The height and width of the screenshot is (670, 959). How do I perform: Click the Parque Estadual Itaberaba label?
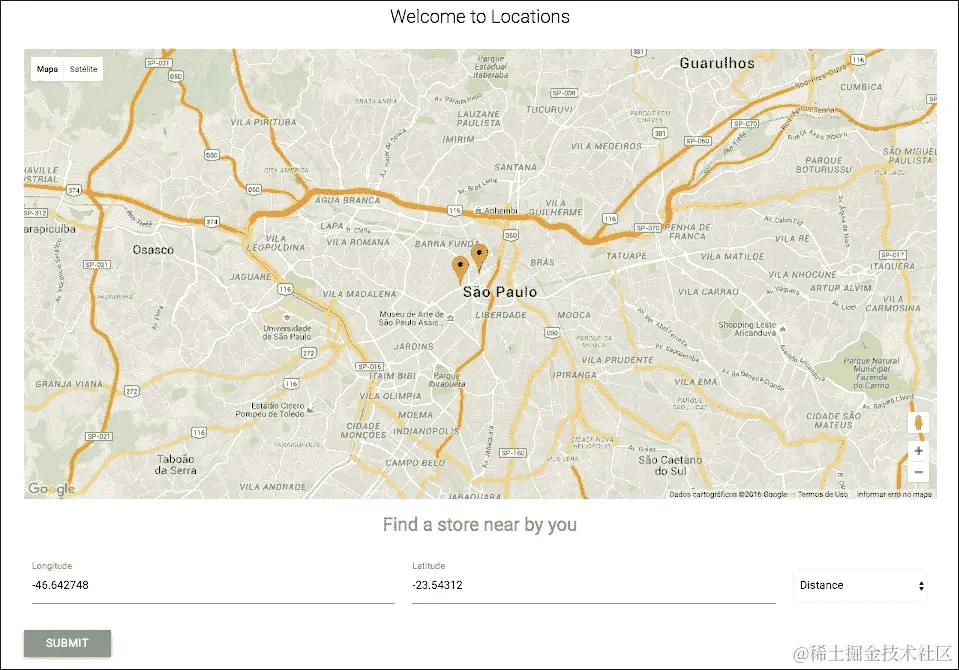tap(491, 67)
